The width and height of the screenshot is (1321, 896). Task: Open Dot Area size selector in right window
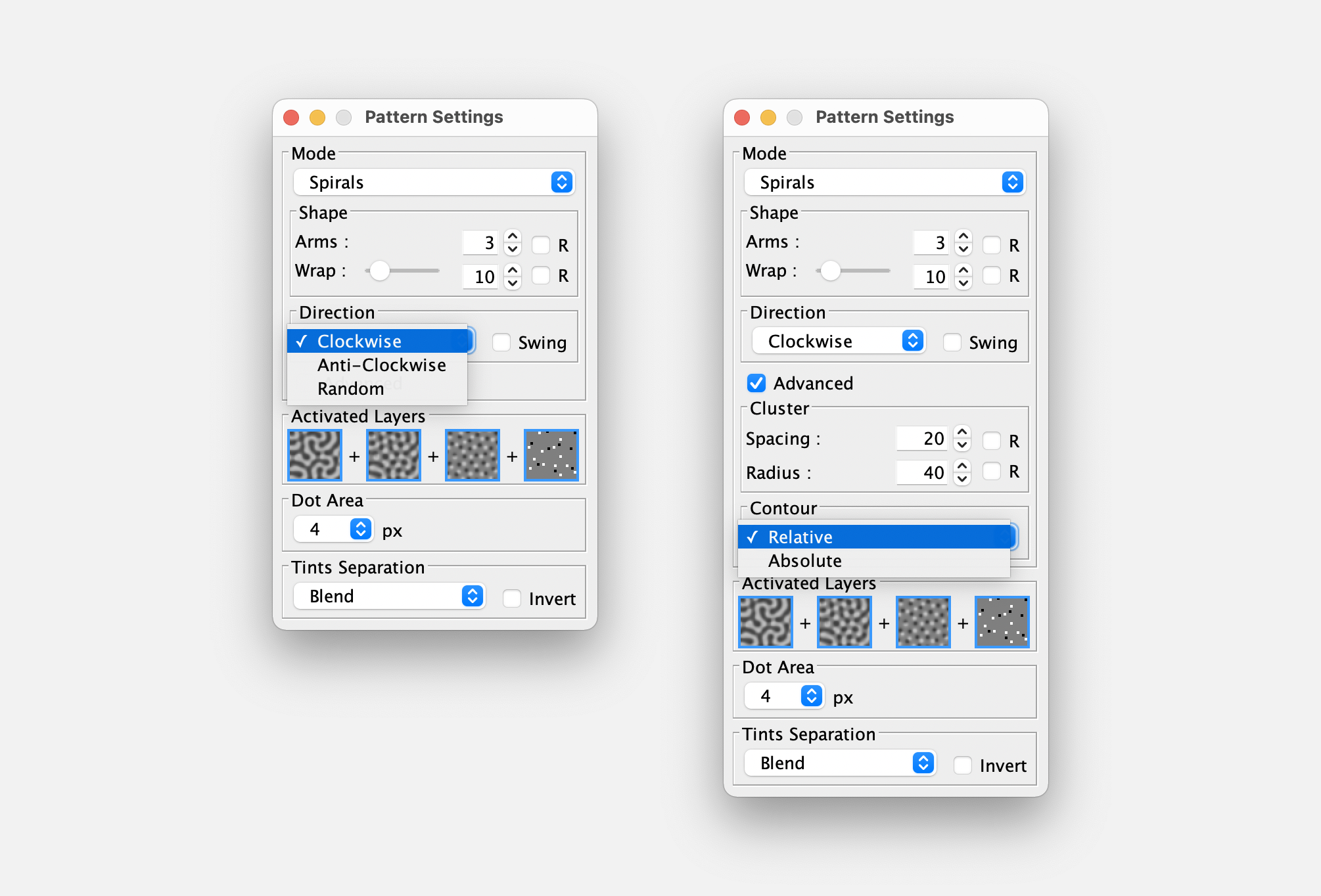click(783, 696)
